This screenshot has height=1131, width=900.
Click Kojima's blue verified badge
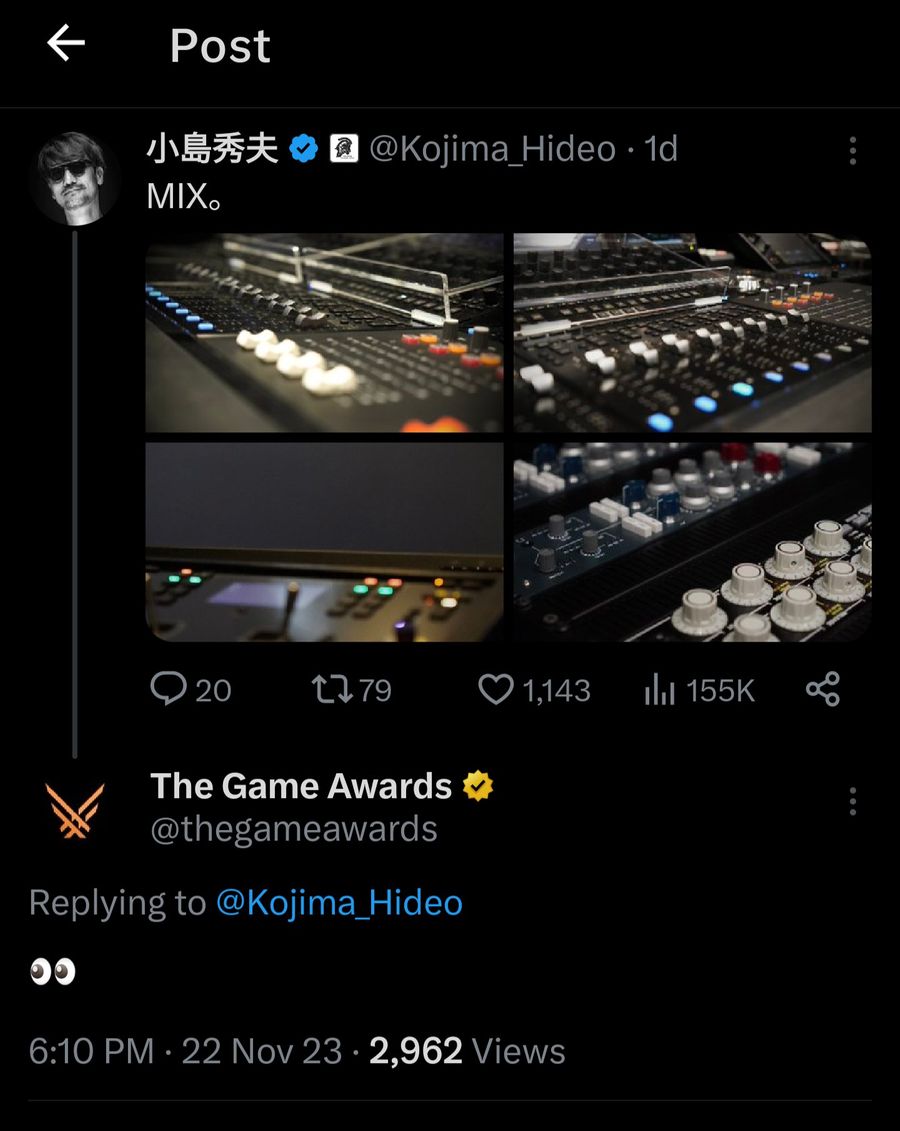(x=301, y=148)
